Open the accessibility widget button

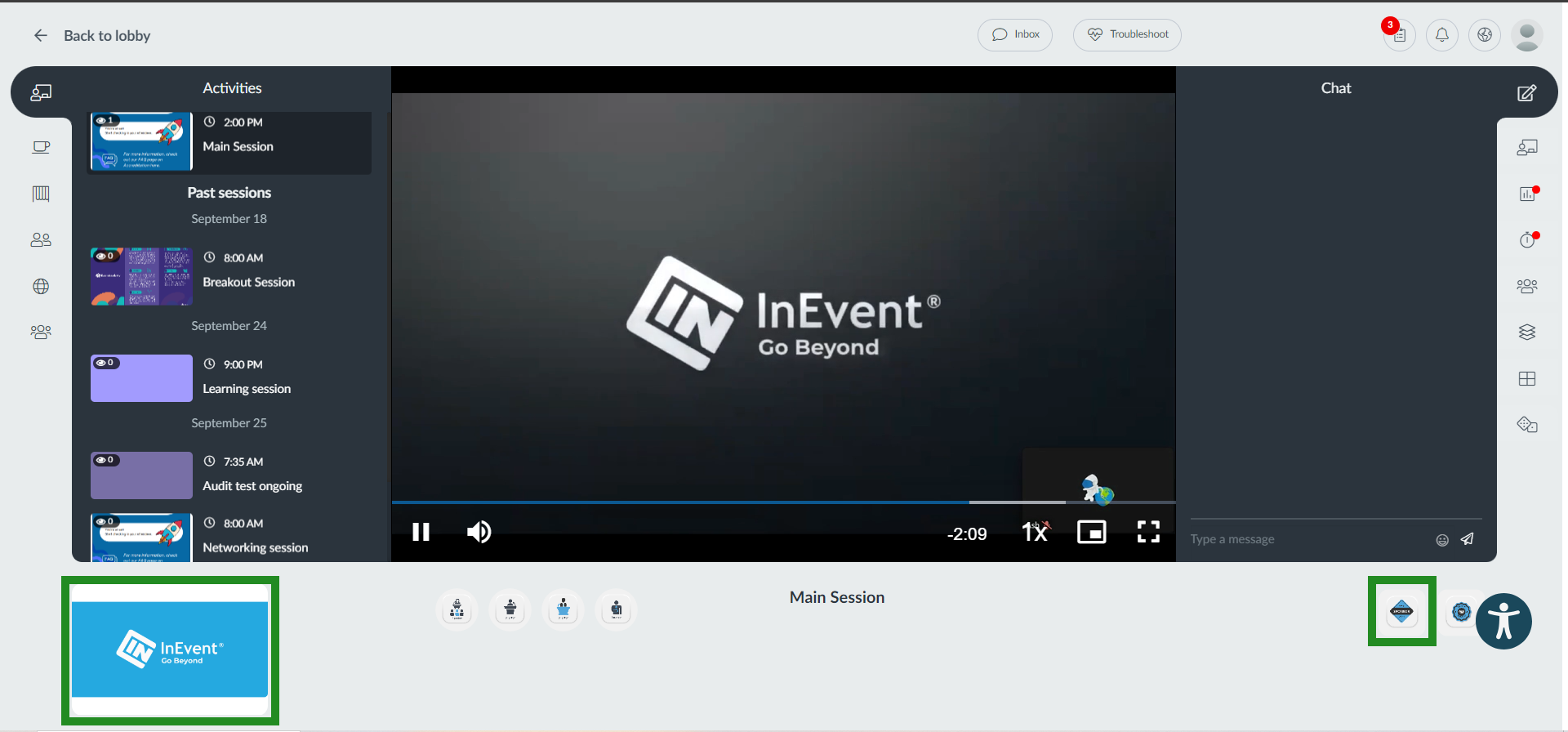1503,621
